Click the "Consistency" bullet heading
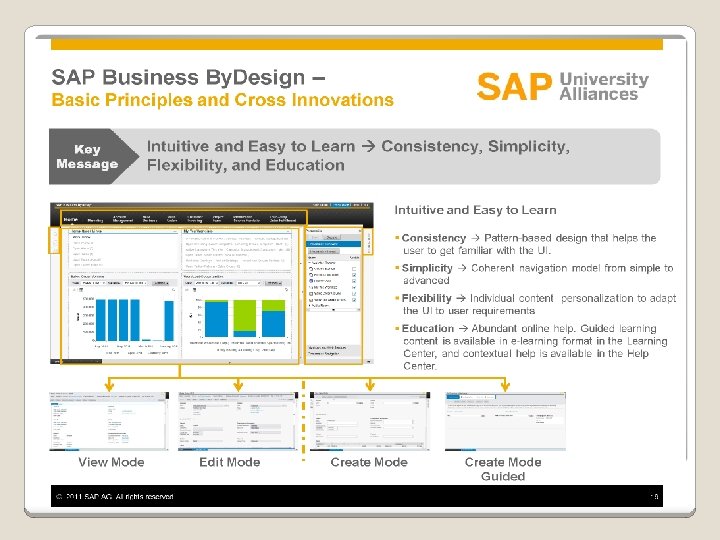This screenshot has width=720, height=540. pyautogui.click(x=433, y=238)
